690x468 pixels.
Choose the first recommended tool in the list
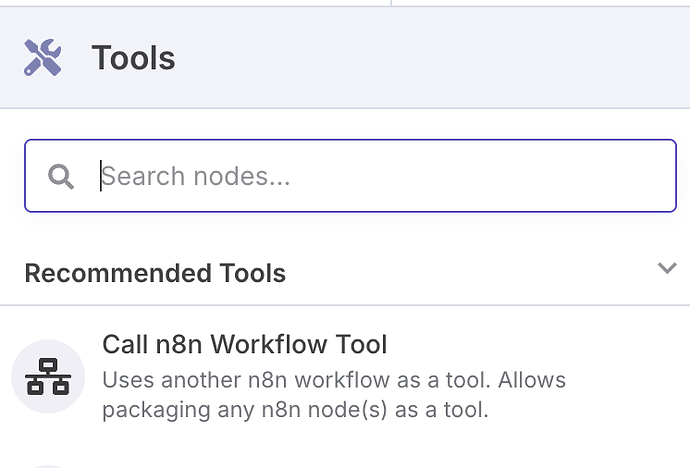point(345,377)
